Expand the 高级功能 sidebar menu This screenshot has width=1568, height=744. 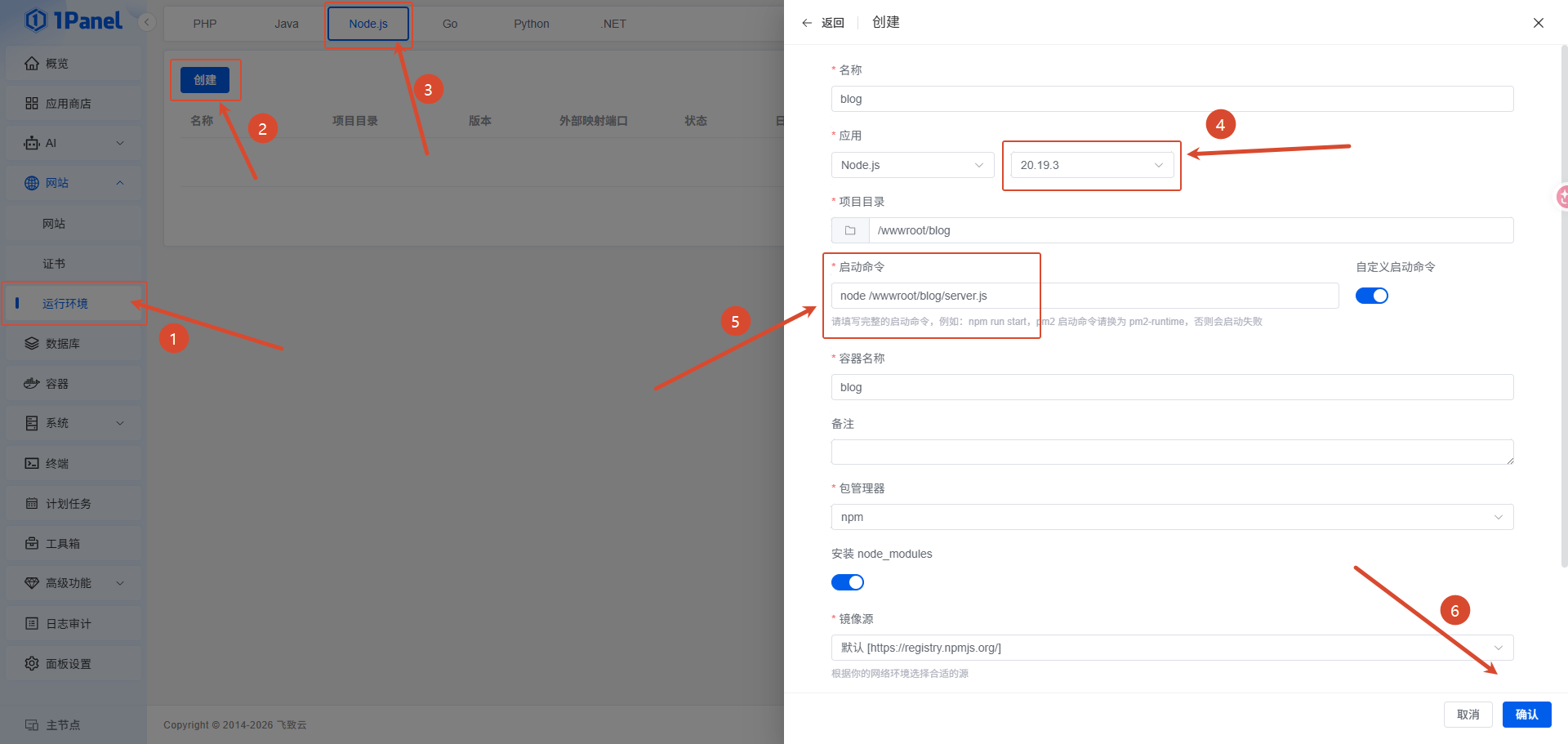click(x=73, y=583)
